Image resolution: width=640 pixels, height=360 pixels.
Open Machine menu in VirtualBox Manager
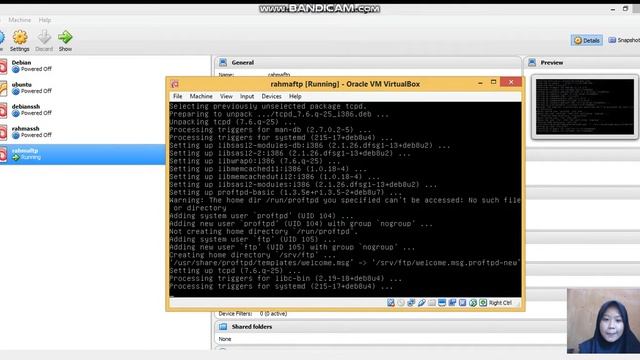[20, 20]
